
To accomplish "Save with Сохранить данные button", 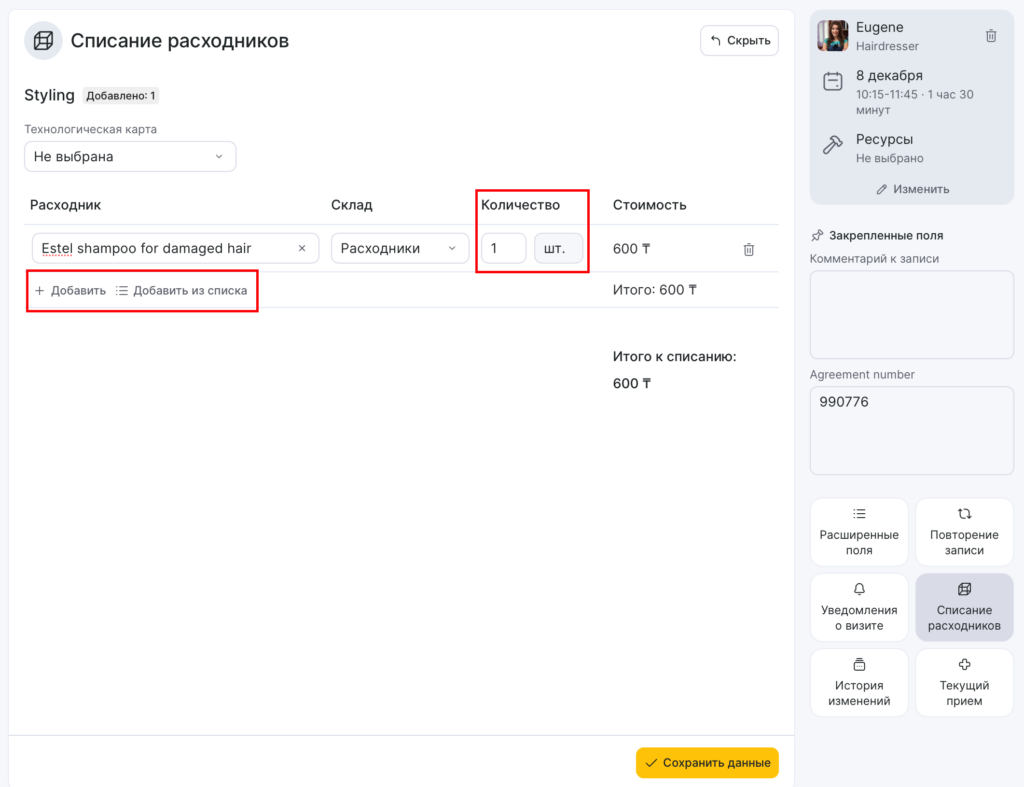I will pos(707,763).
